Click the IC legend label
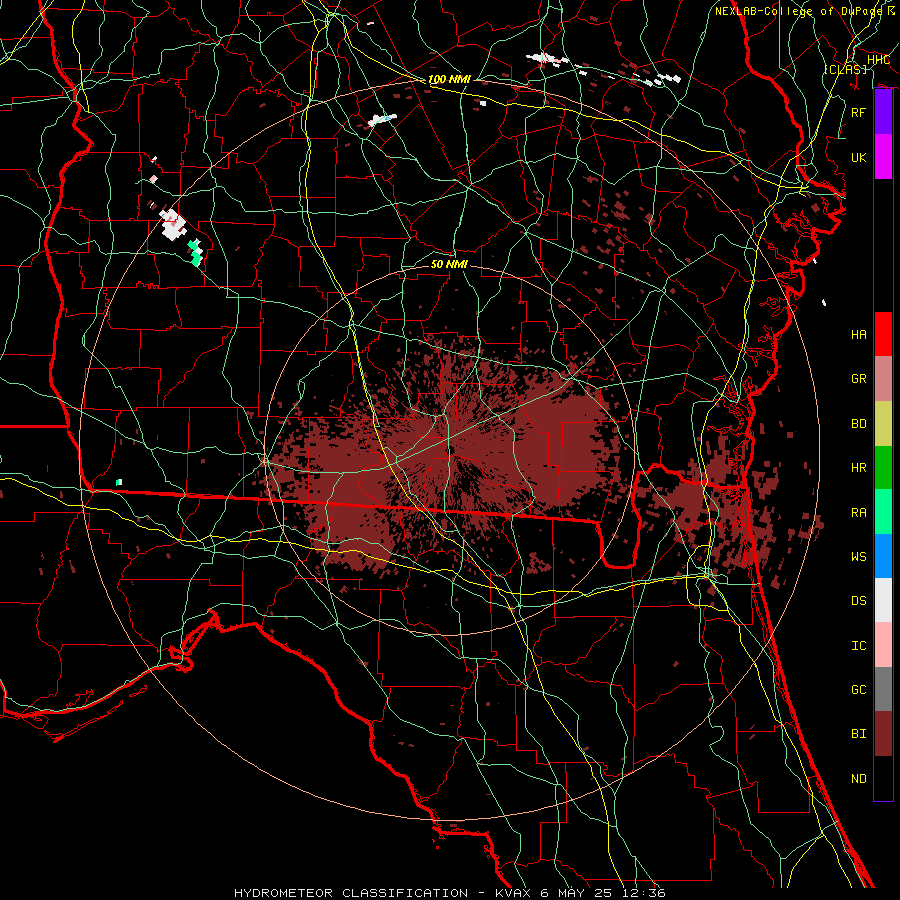This screenshot has height=900, width=900. coord(858,646)
